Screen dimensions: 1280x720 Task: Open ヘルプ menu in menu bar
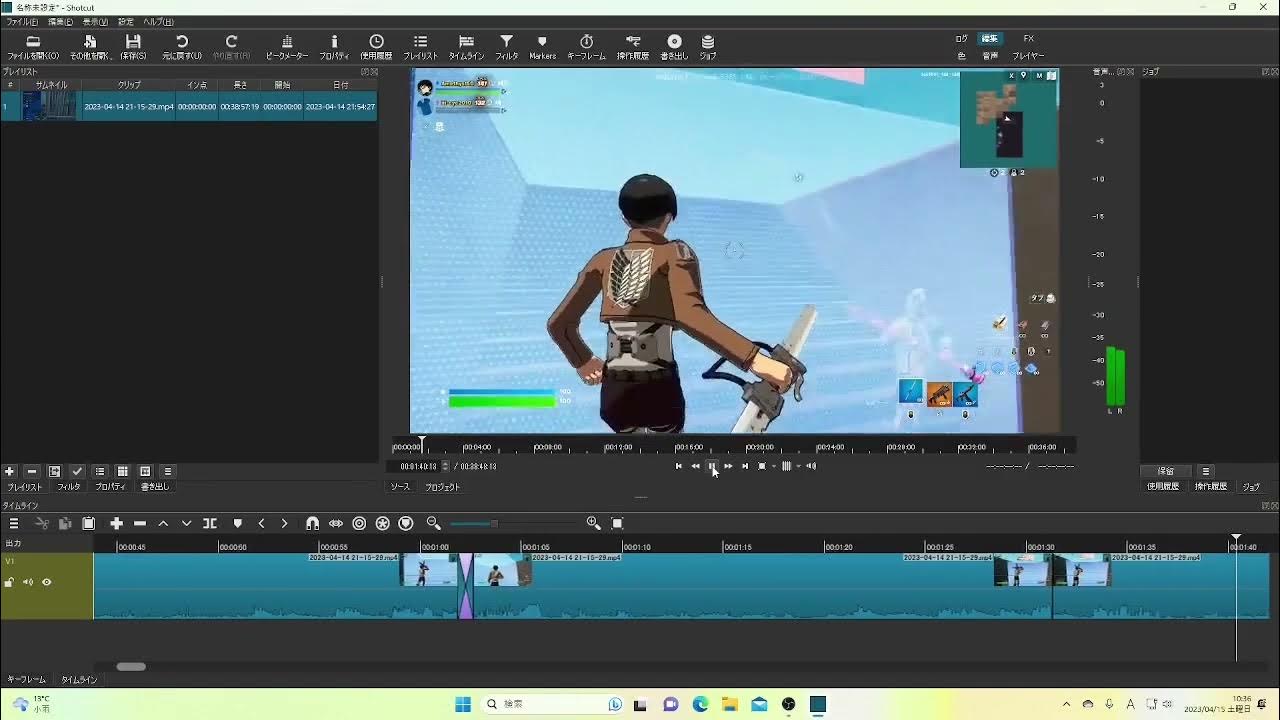tap(158, 22)
